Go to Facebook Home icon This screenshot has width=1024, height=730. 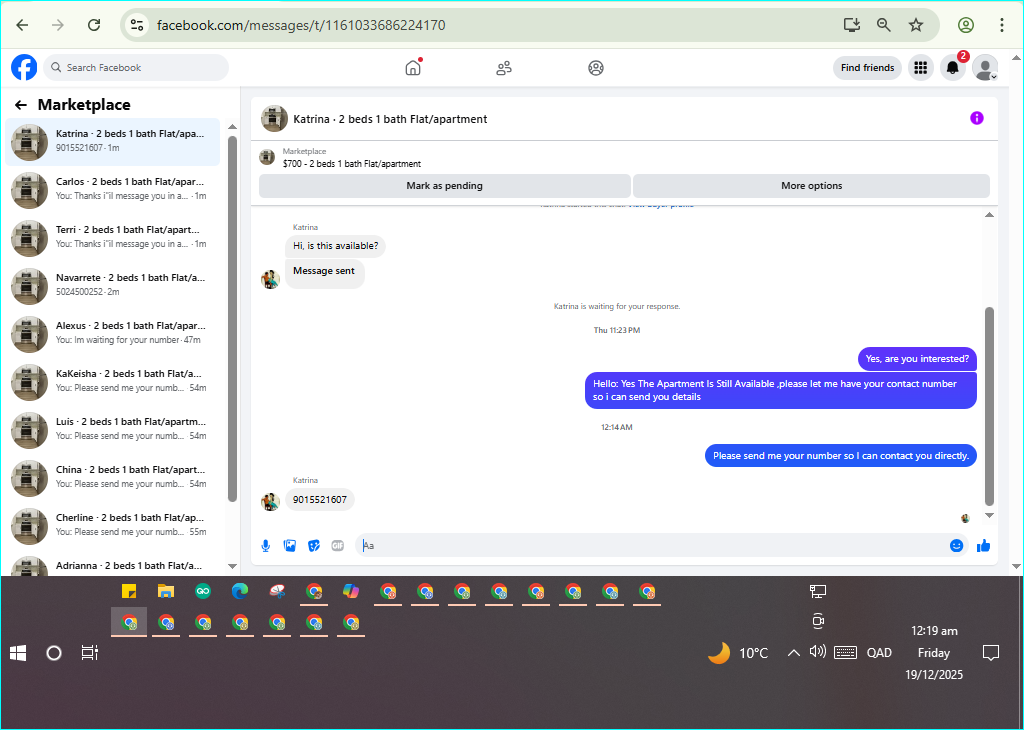(x=413, y=67)
